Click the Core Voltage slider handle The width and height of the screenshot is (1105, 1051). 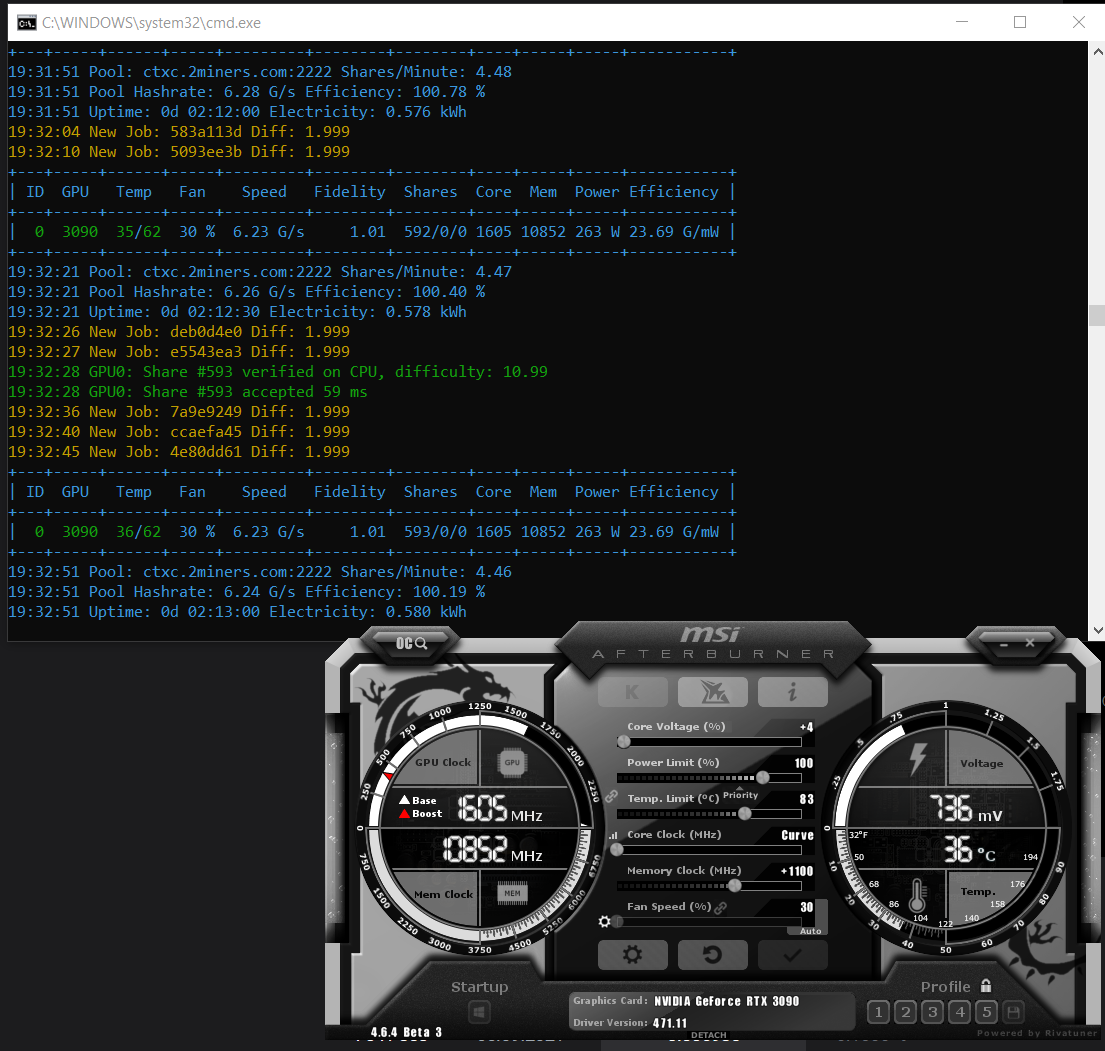(x=623, y=742)
